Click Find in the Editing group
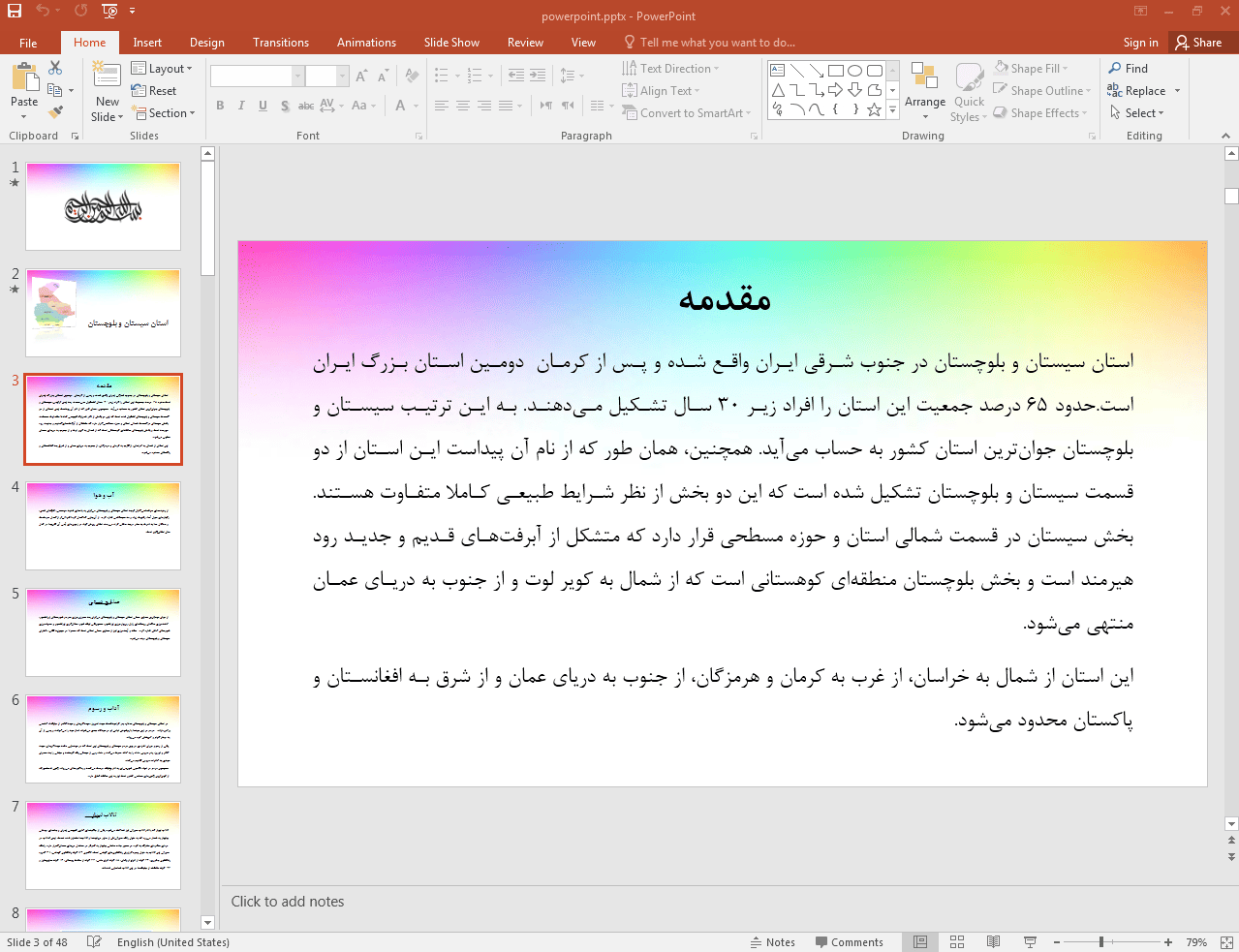This screenshot has height=952, width=1239. tap(1129, 69)
